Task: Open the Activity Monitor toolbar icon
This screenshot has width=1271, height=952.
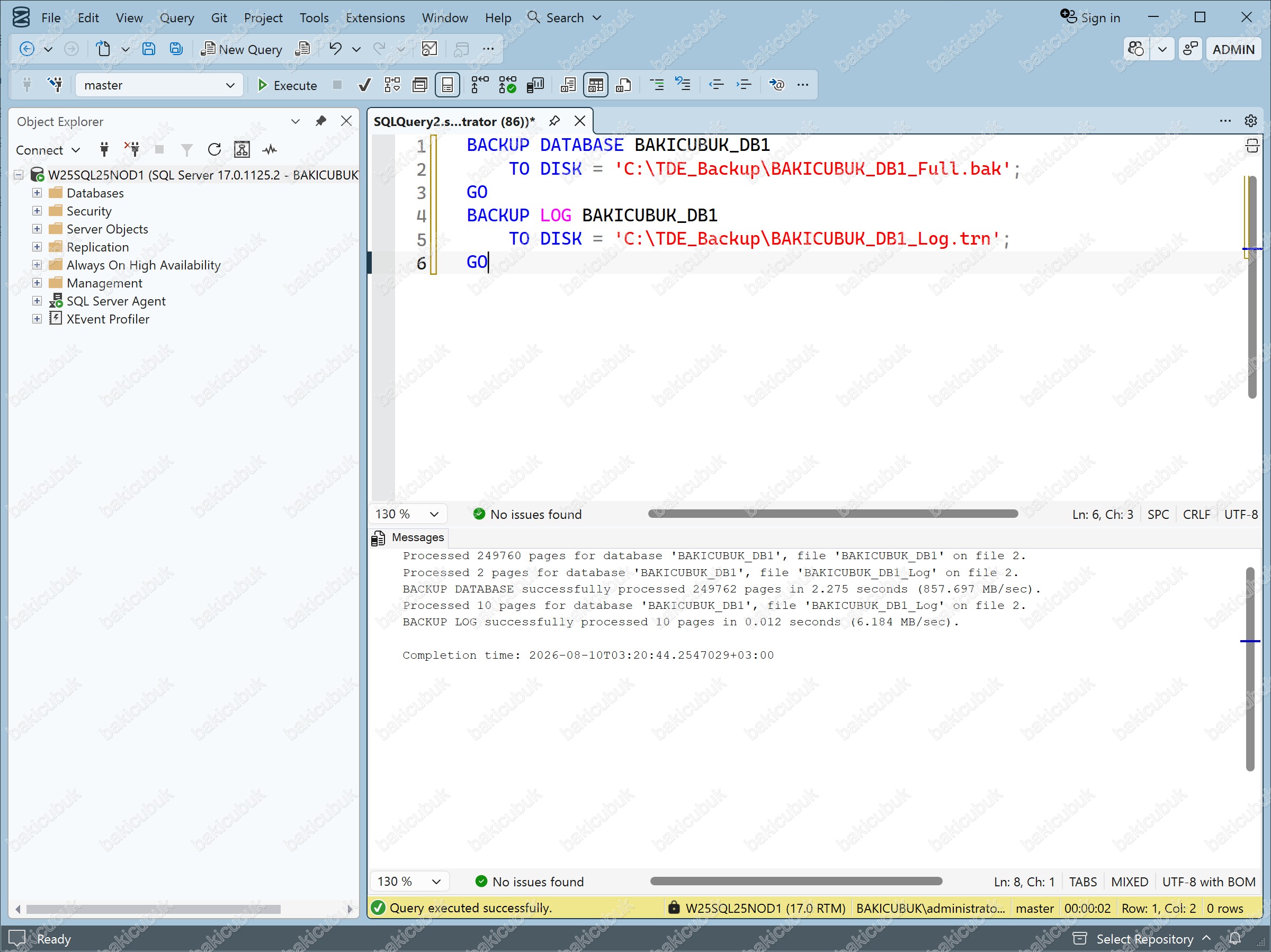Action: pos(429,49)
